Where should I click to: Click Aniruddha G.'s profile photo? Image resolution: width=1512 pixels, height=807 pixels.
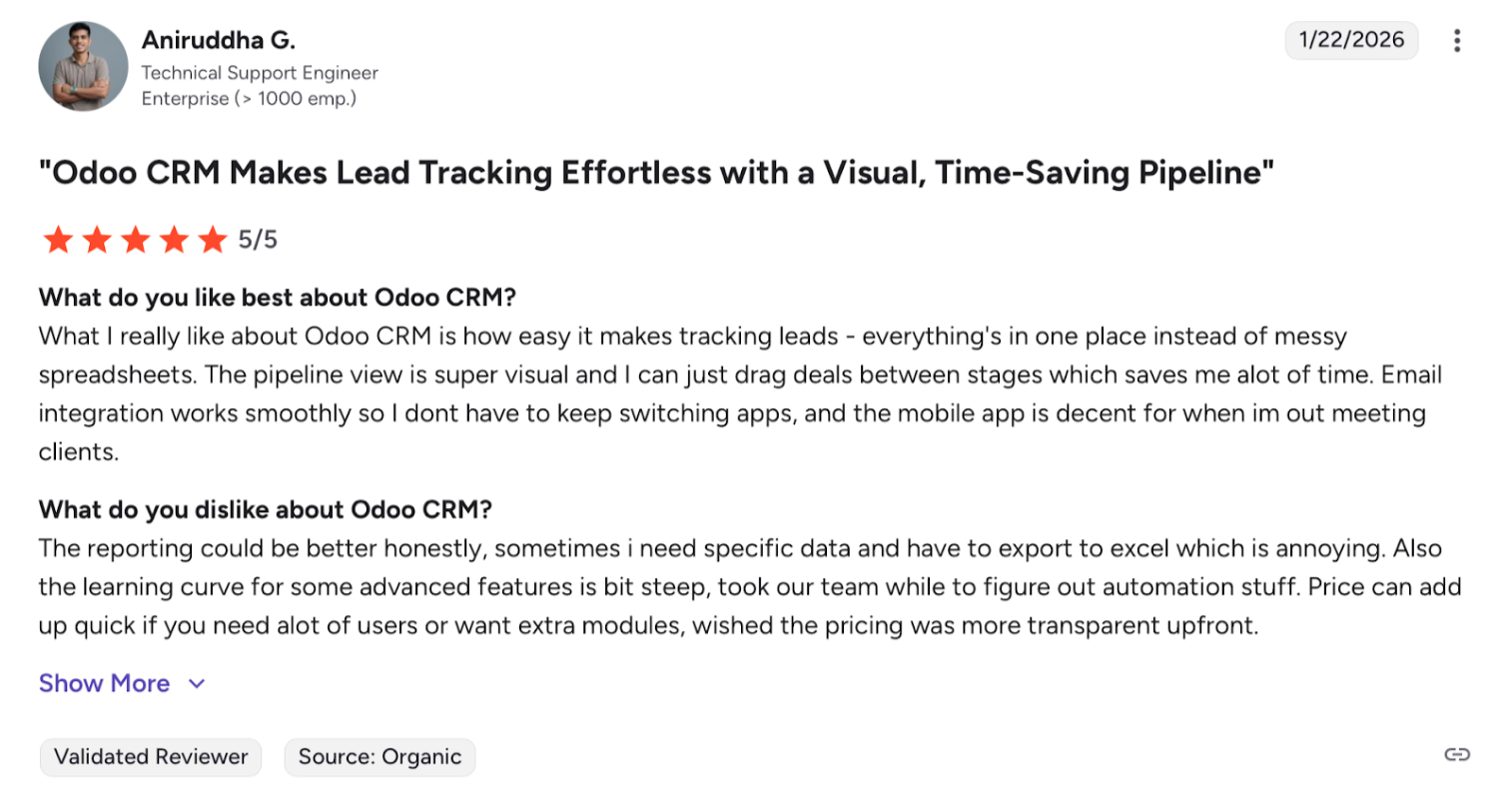point(83,66)
